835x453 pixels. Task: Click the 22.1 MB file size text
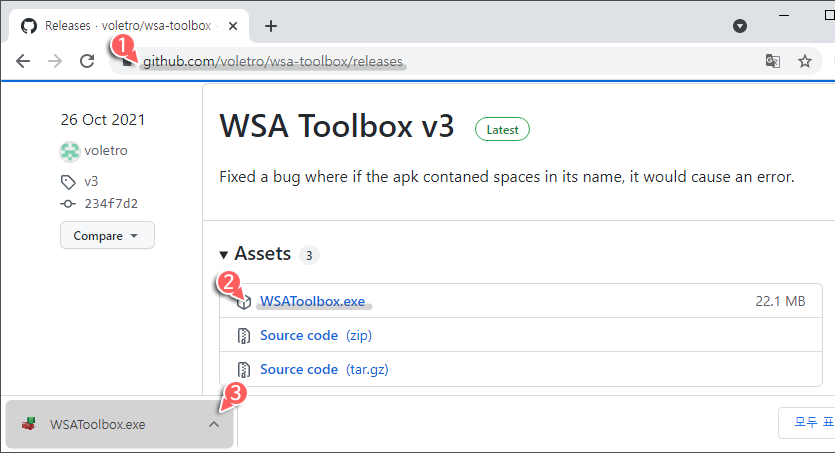[780, 301]
